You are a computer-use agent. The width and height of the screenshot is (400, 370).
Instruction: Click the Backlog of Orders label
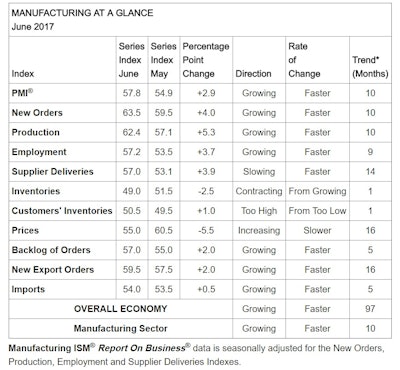[51, 250]
